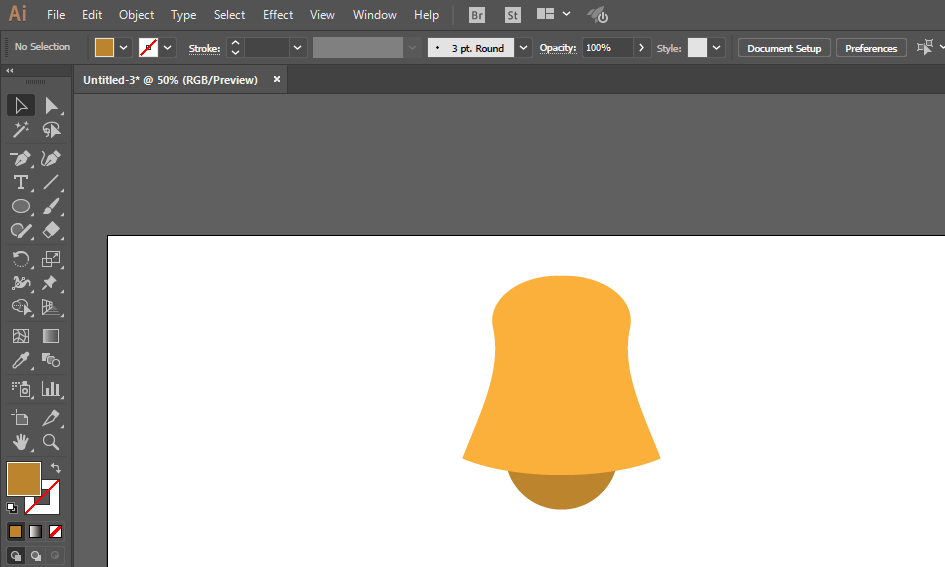Select the Column Graph tool
945x567 pixels.
coord(51,389)
